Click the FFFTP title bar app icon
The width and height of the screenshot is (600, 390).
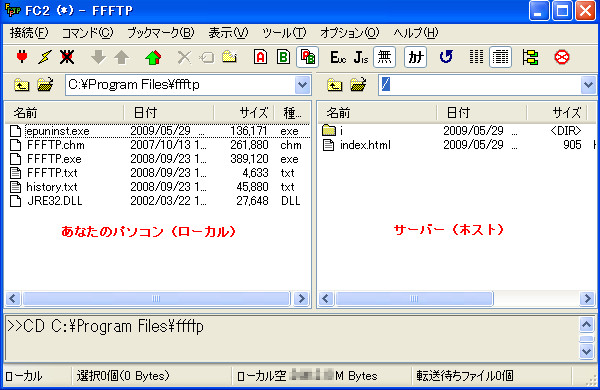pyautogui.click(x=13, y=10)
